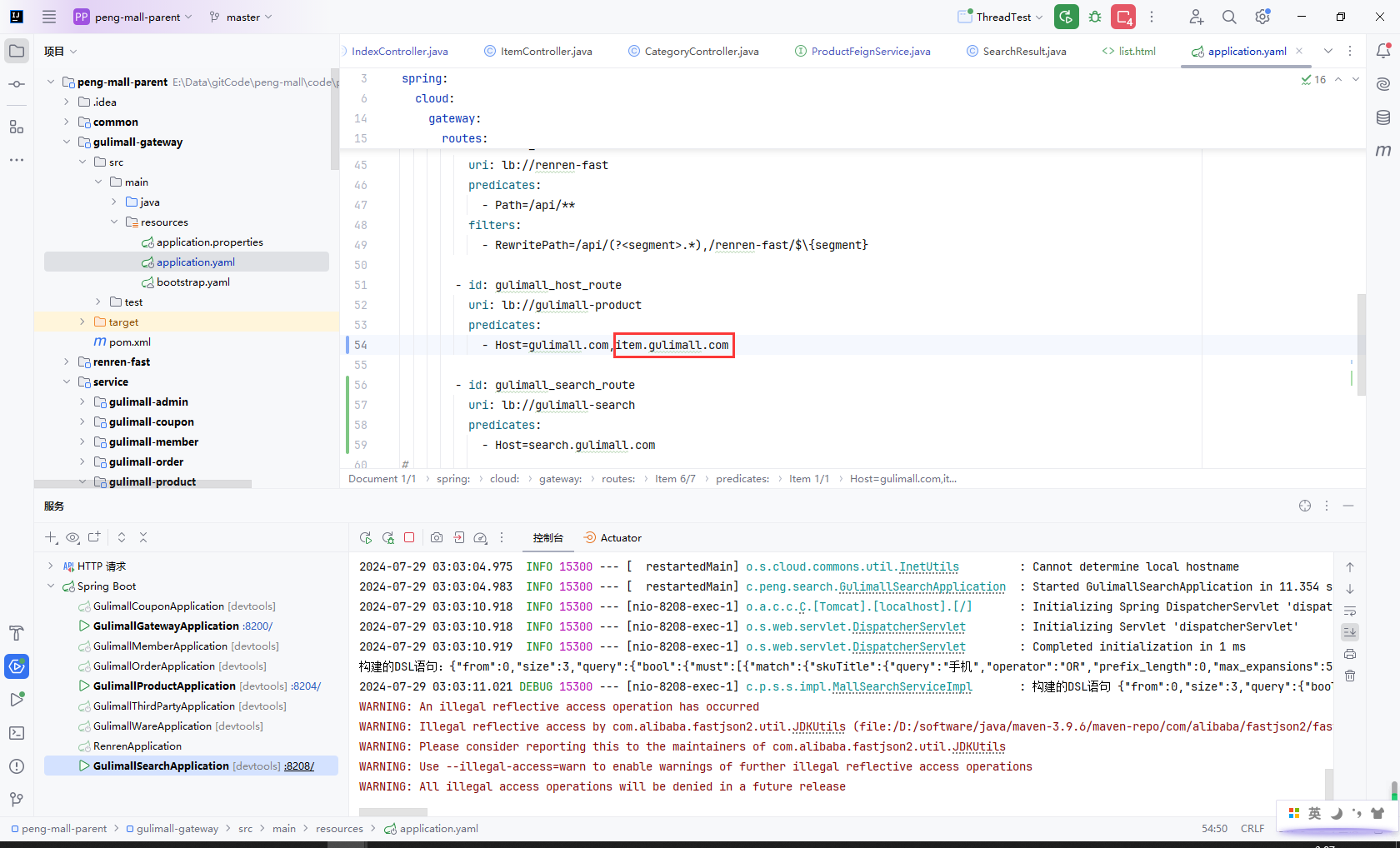The width and height of the screenshot is (1400, 848).
Task: Open Database tool window icon
Action: [x=1383, y=117]
